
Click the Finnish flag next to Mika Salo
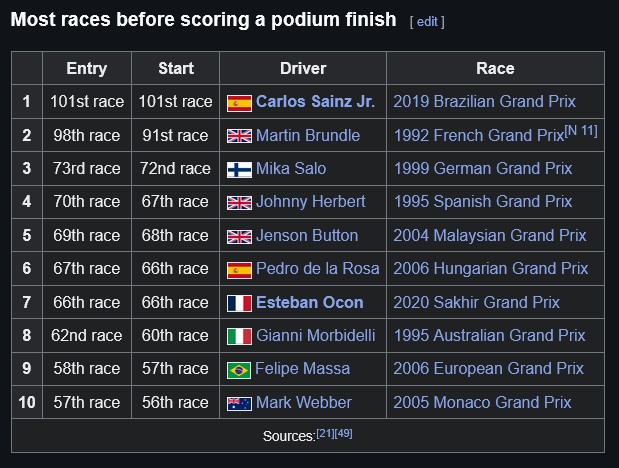239,170
